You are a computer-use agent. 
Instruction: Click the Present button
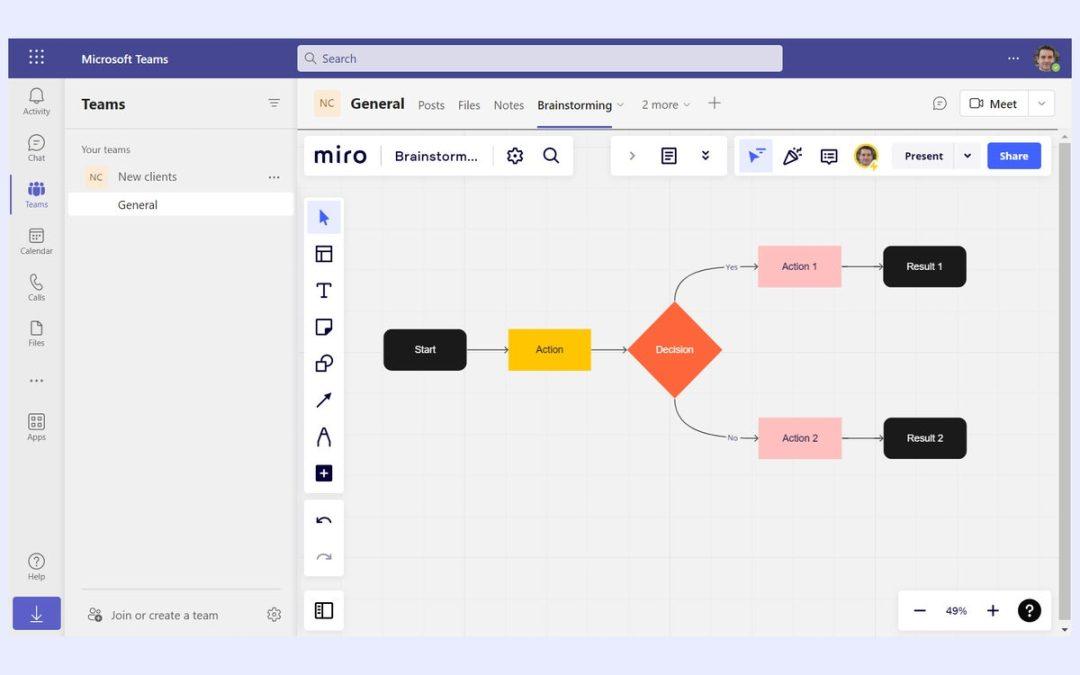(x=924, y=156)
